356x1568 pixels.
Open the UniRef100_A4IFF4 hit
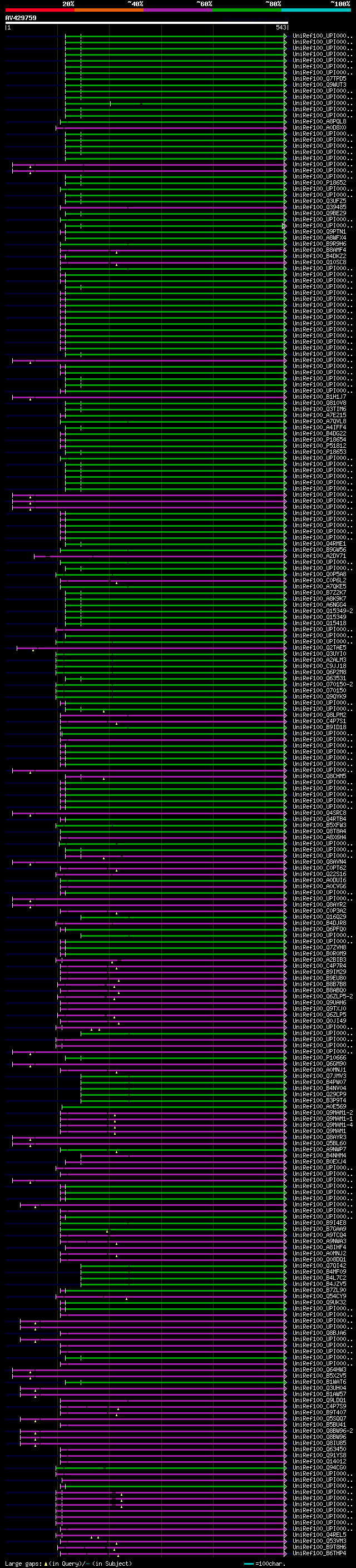pyautogui.click(x=319, y=427)
